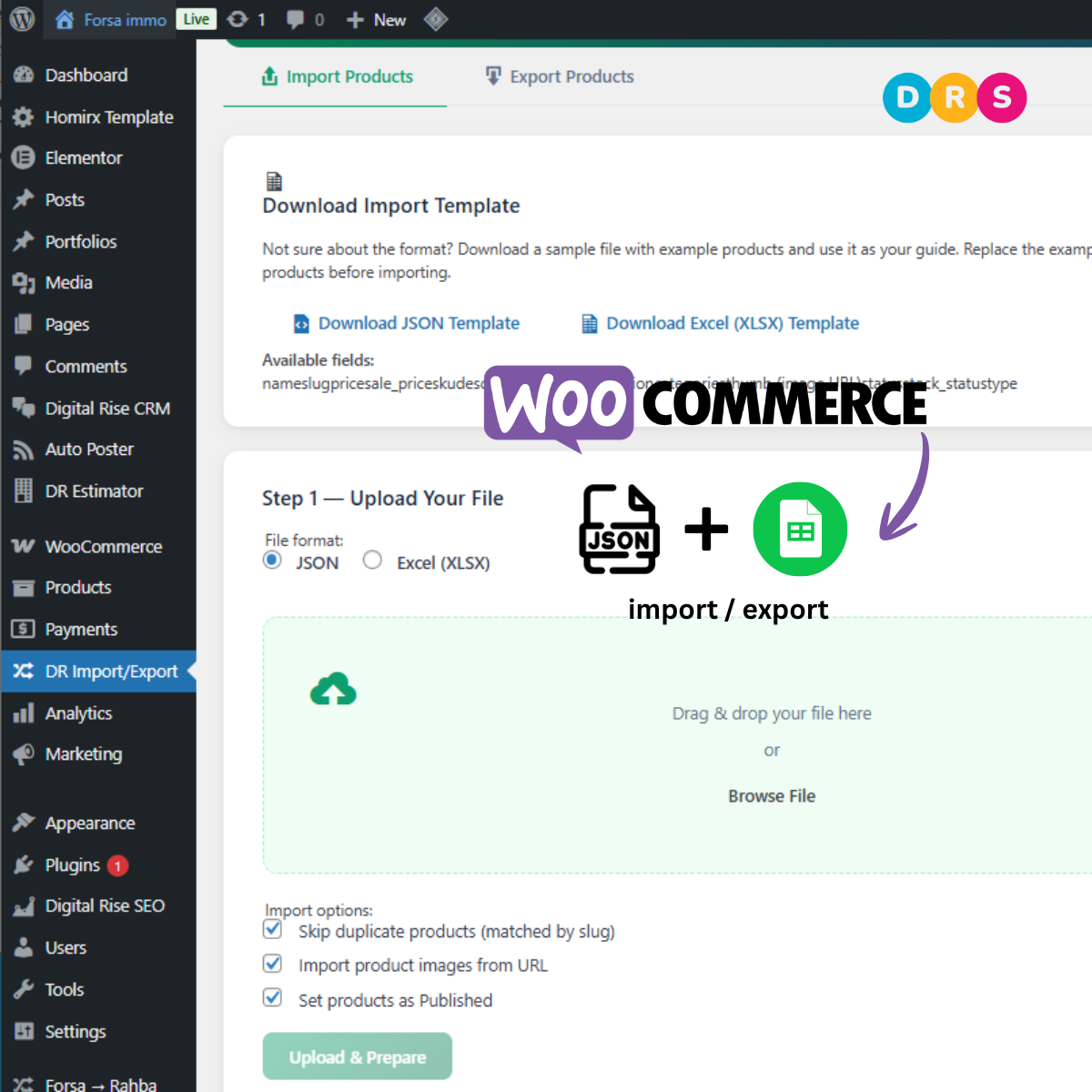Uncheck Import product images from URL
The height and width of the screenshot is (1092, 1092).
[x=272, y=964]
